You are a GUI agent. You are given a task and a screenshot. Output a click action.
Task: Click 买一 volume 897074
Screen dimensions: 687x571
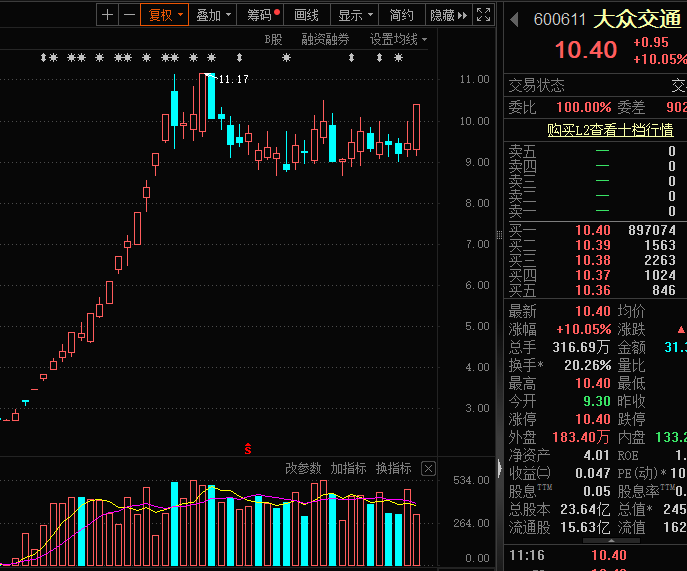tap(652, 230)
